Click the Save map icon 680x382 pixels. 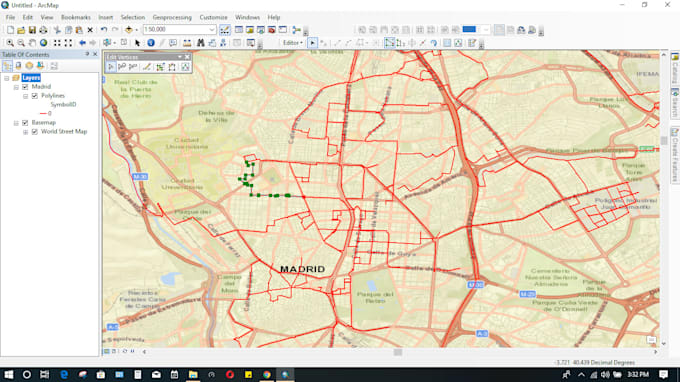[32, 30]
